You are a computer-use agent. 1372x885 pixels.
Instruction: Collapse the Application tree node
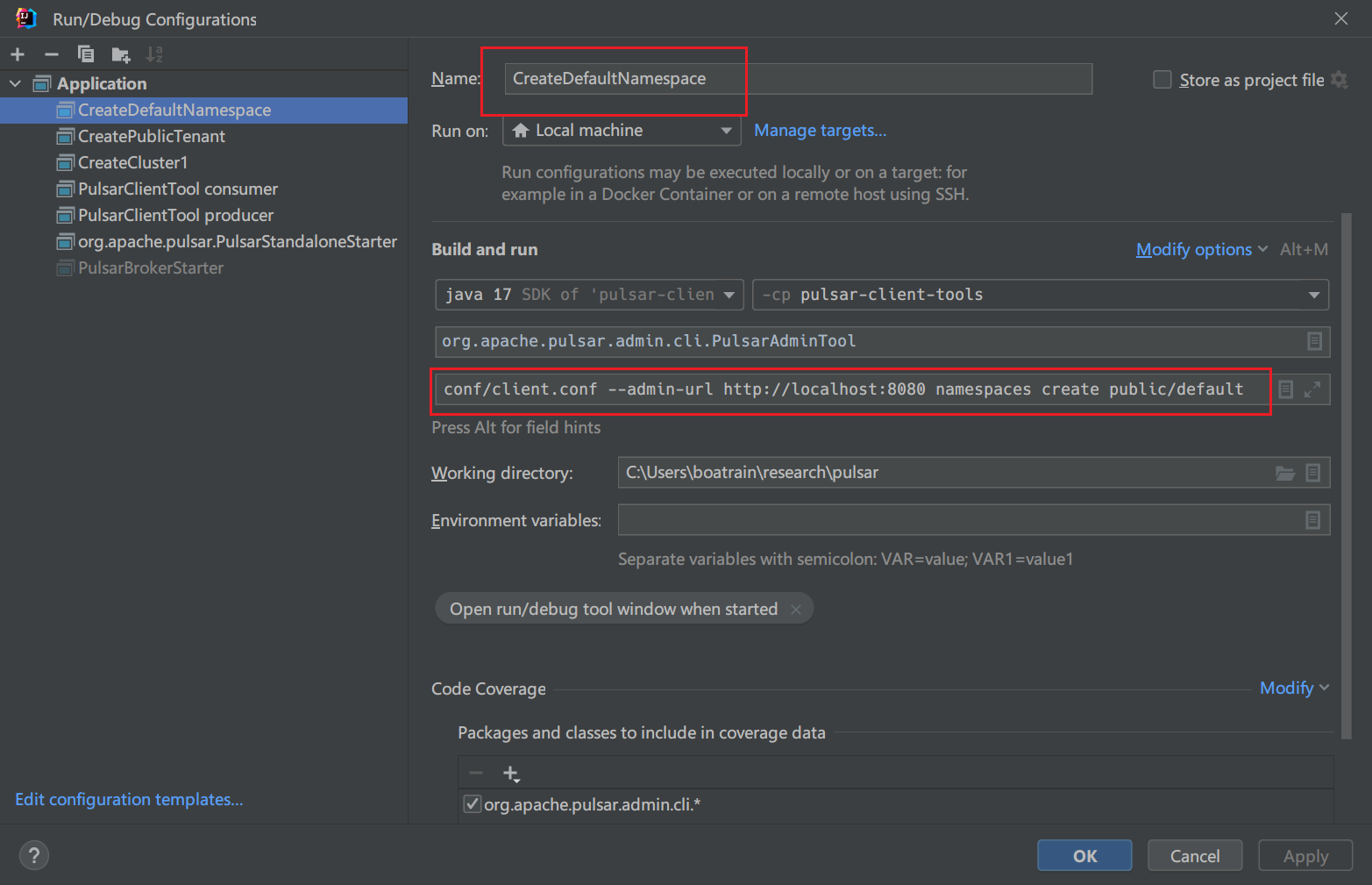click(x=15, y=83)
